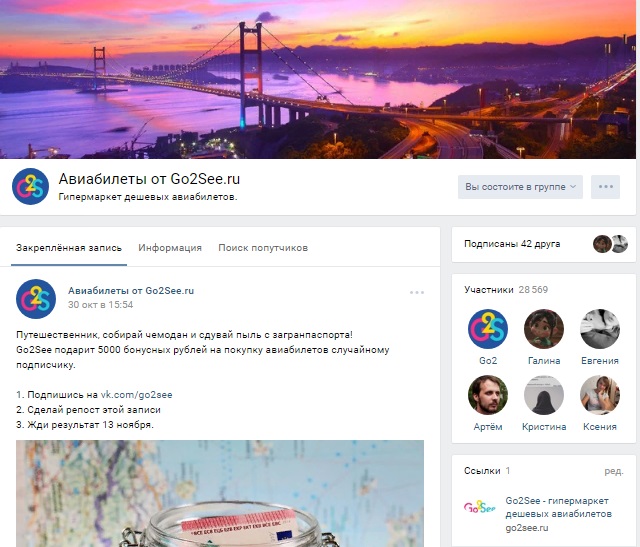Open the pinned post's three-dot options
Viewport: 640px width, 547px height.
[417, 292]
